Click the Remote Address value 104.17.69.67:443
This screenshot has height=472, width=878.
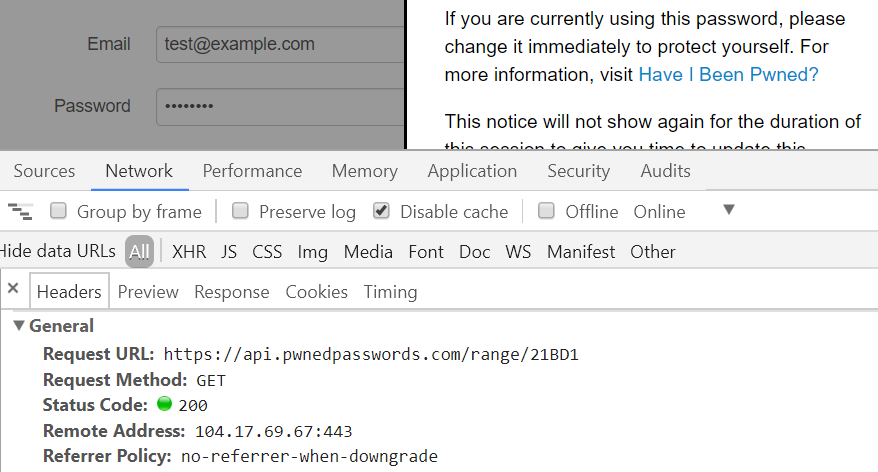pyautogui.click(x=273, y=431)
